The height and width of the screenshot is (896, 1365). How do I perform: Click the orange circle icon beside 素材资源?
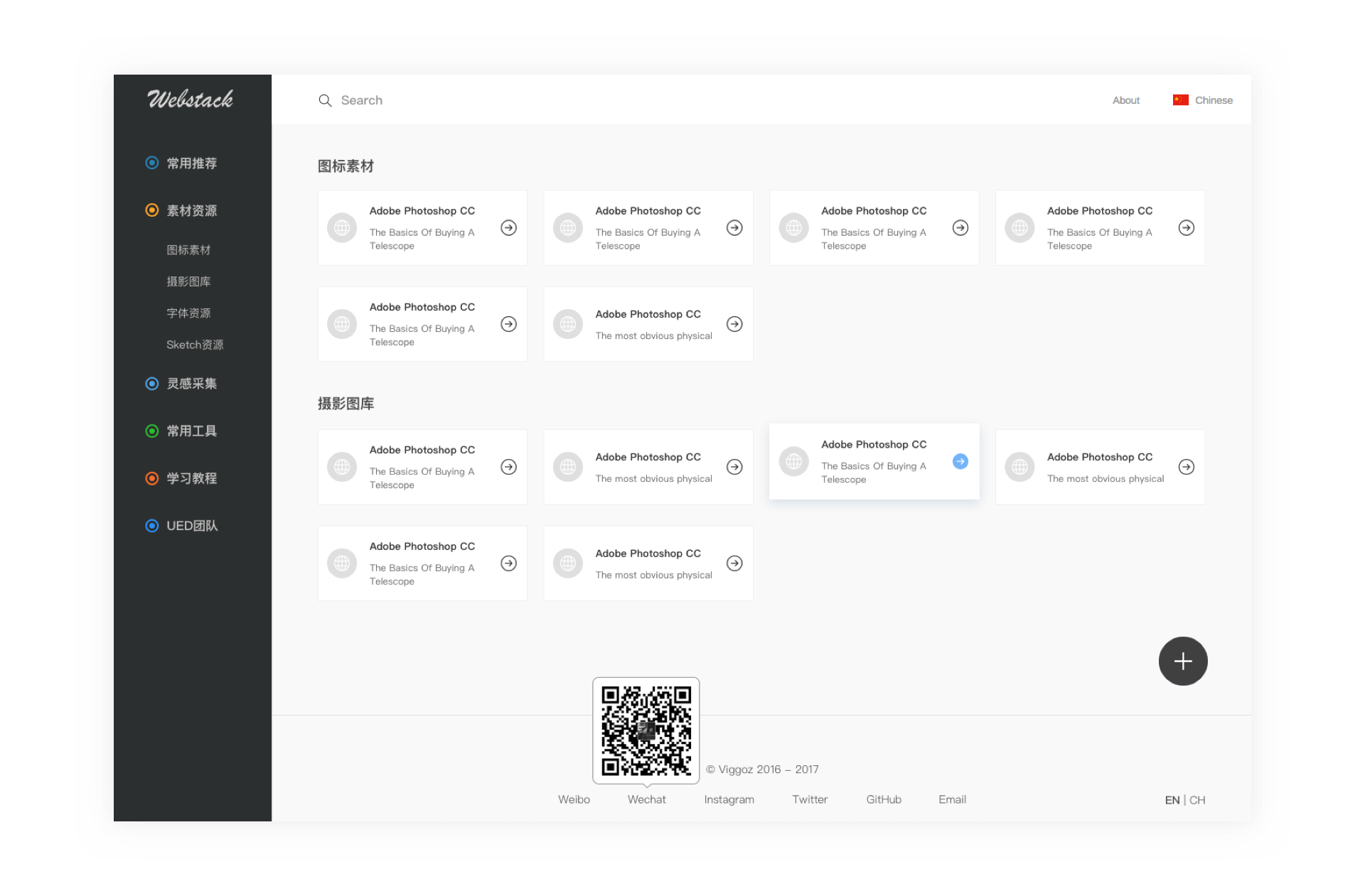151,210
